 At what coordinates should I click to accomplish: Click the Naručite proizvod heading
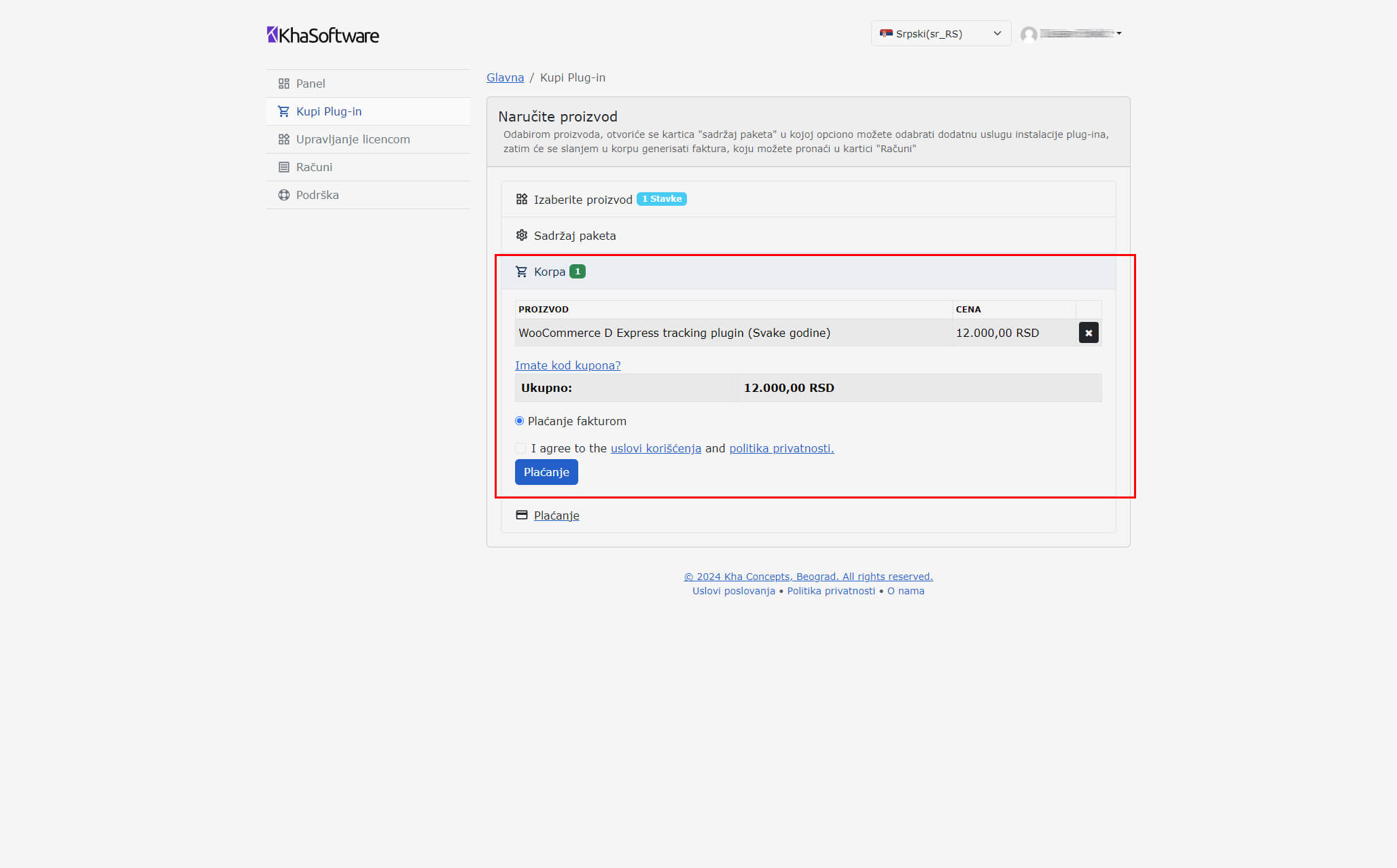pos(558,117)
